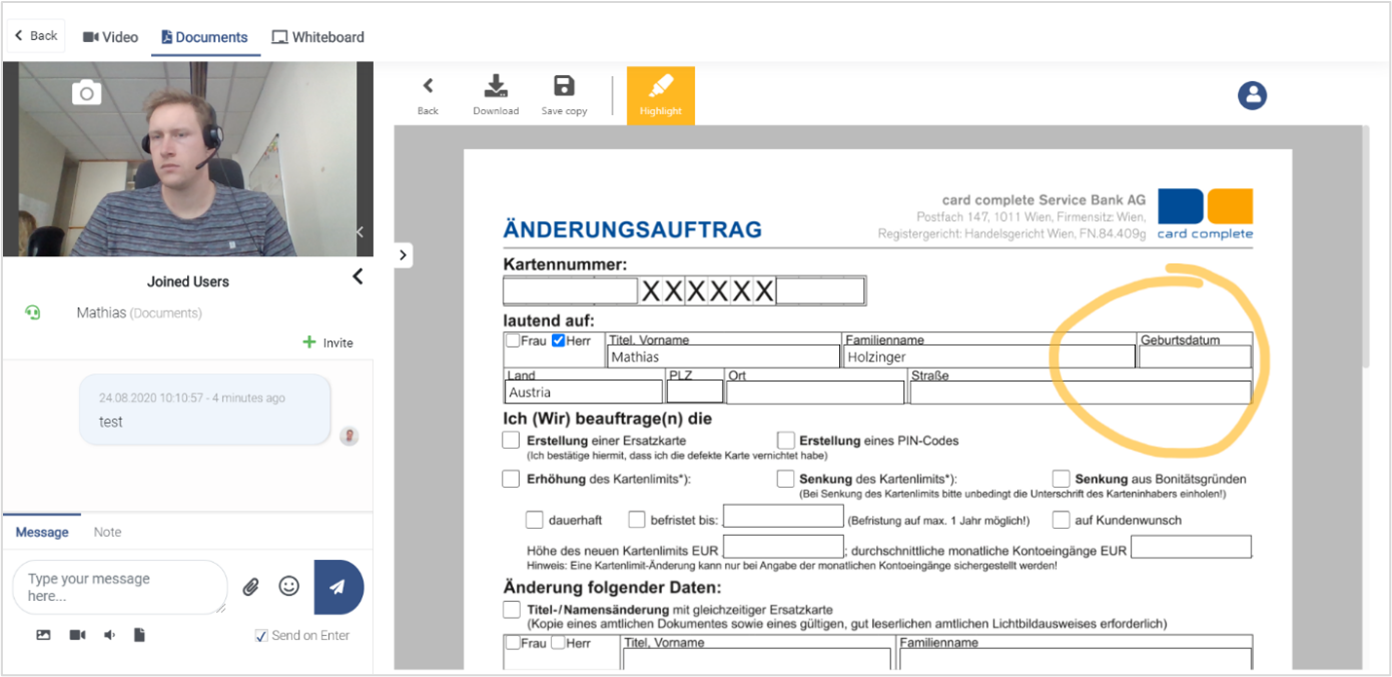
Task: Click the paperclip attachment icon
Action: pyautogui.click(x=251, y=587)
